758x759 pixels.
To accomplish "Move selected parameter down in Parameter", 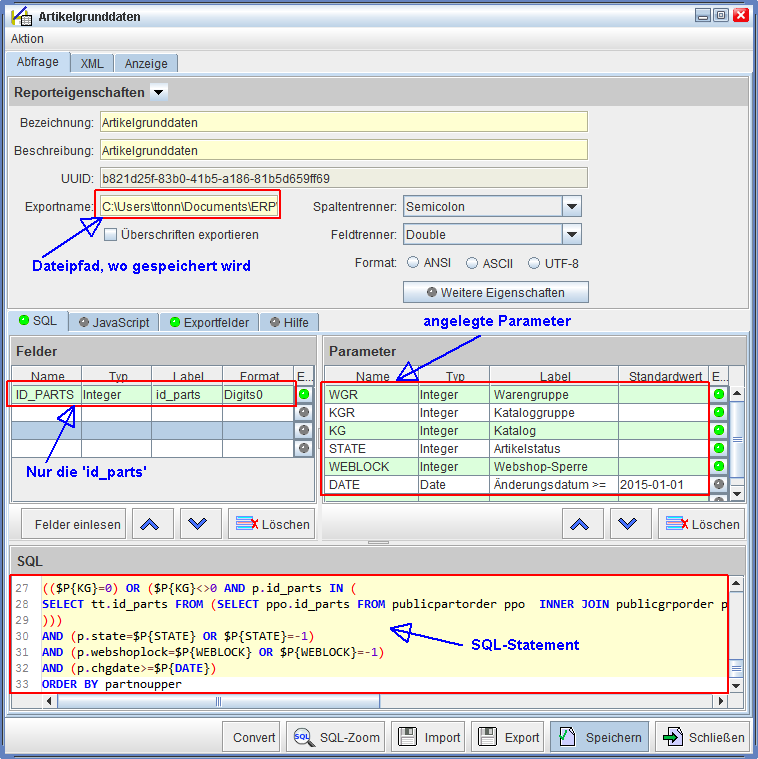I will [628, 523].
